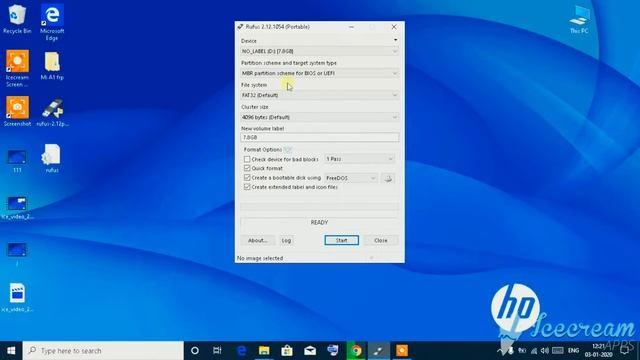The height and width of the screenshot is (360, 640).
Task: Select the This PC desktop icon
Action: [x=579, y=20]
